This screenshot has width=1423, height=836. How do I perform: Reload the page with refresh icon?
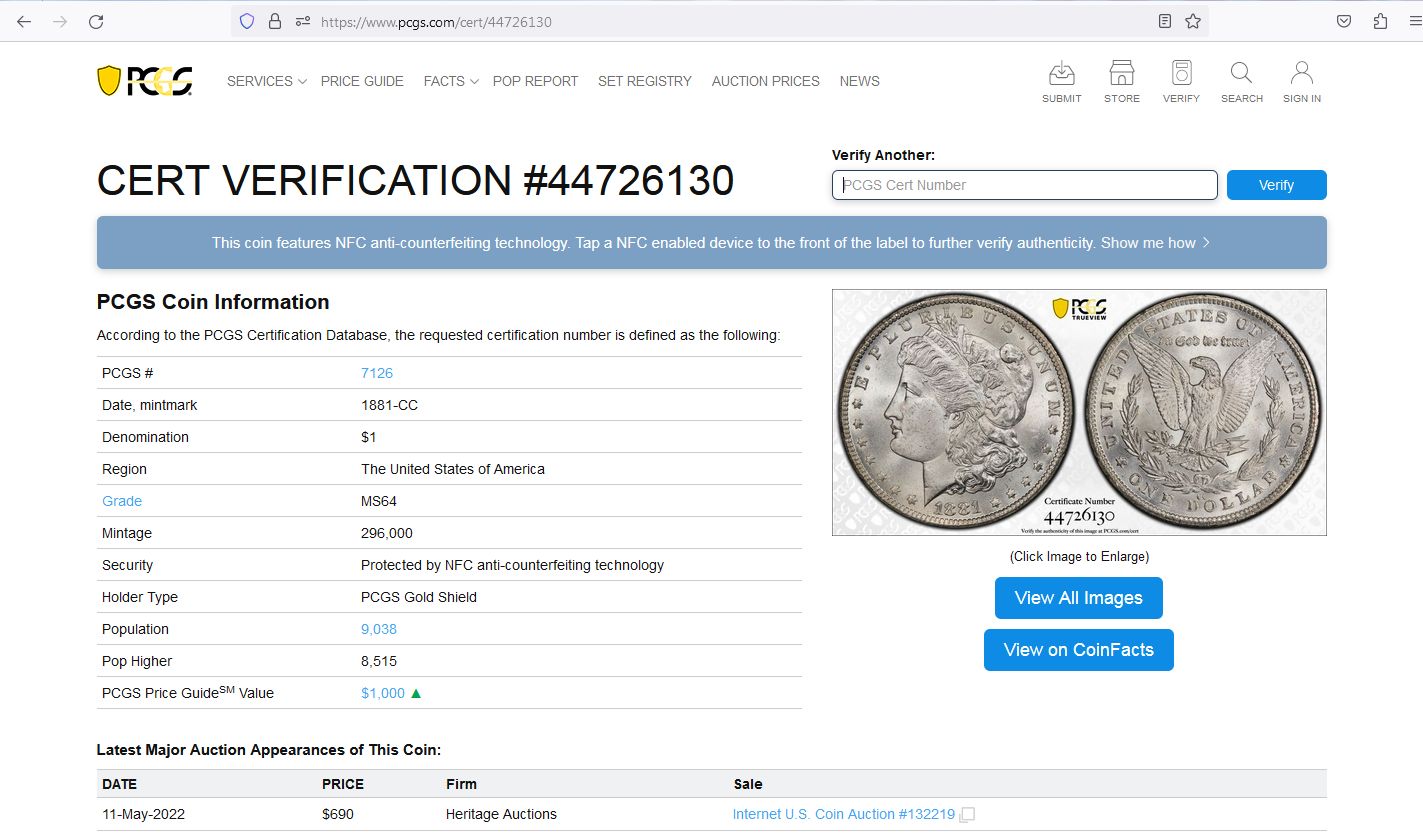(x=96, y=21)
